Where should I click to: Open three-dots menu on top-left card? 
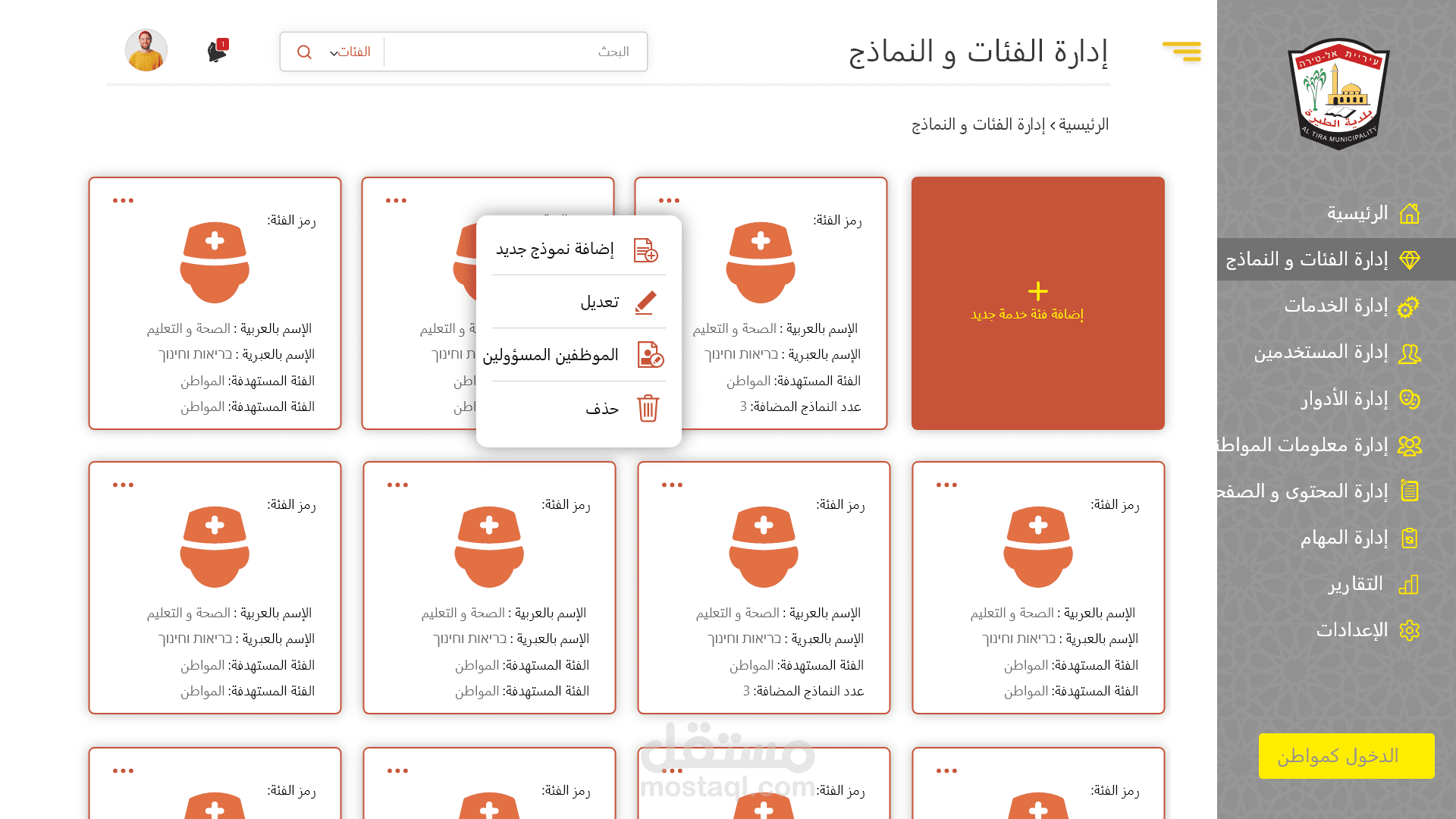123,201
